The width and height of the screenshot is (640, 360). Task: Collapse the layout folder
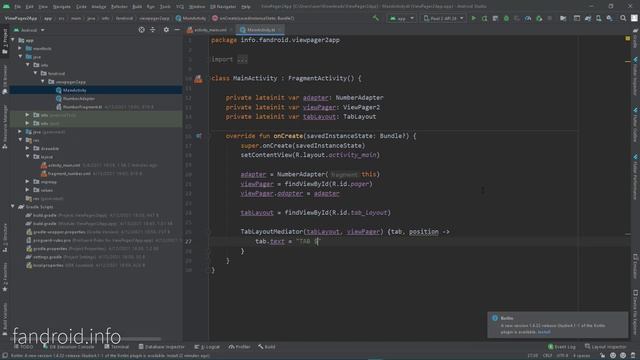27,156
